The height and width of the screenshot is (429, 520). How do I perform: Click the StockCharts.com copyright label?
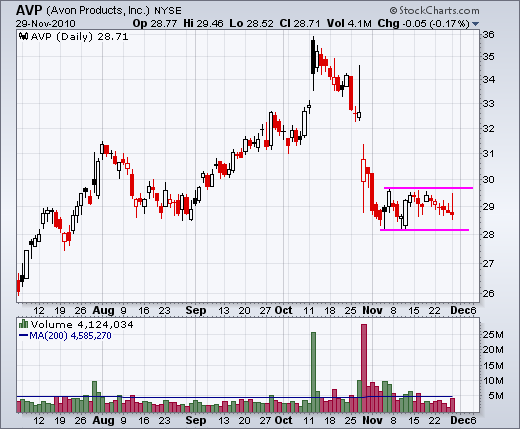(435, 11)
